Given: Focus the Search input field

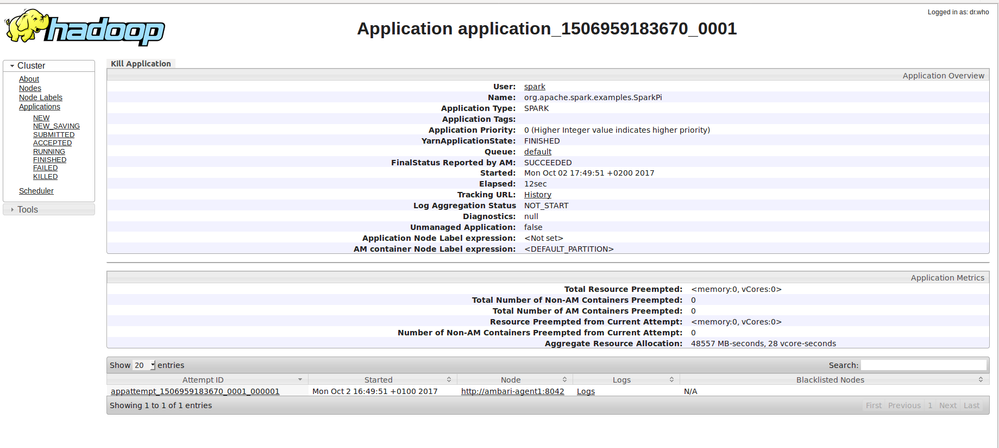Looking at the screenshot, I should coord(923,365).
